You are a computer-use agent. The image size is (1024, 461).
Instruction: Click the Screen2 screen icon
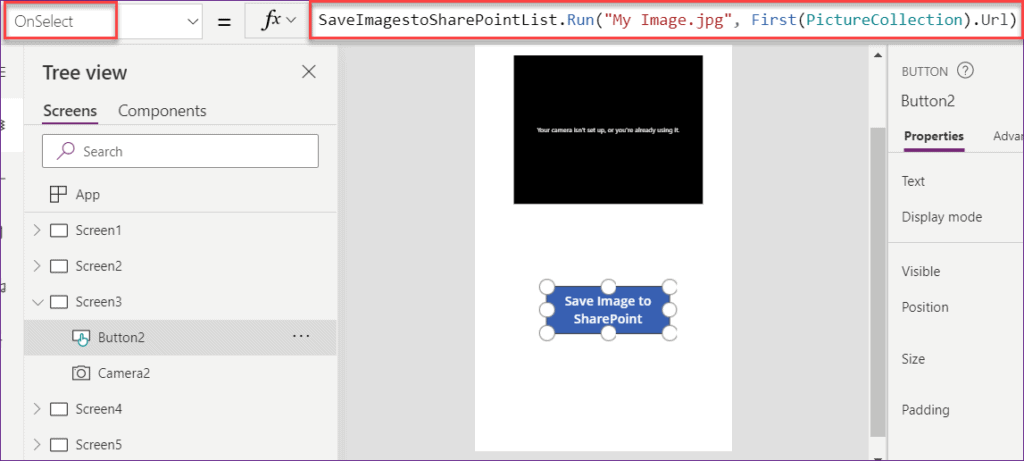click(x=59, y=266)
